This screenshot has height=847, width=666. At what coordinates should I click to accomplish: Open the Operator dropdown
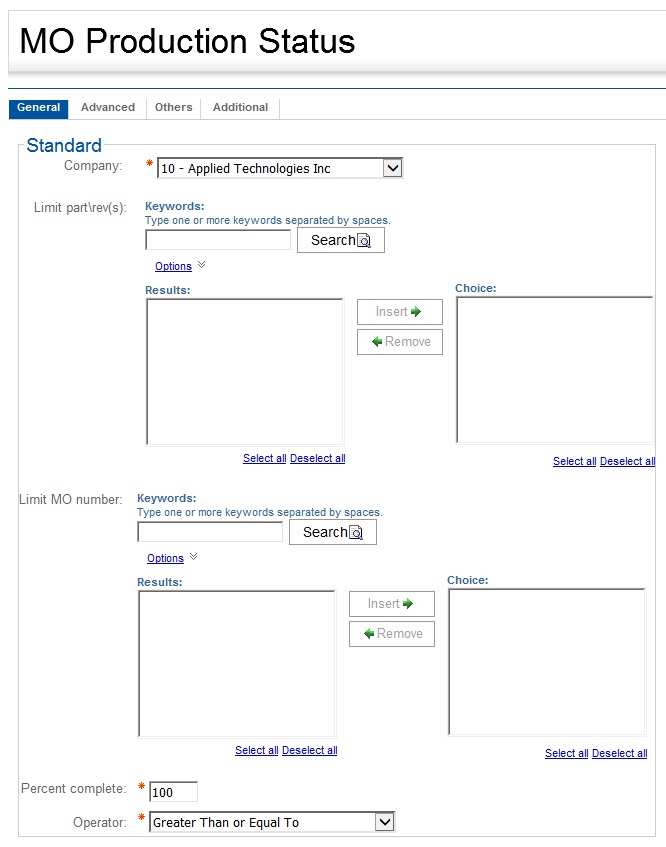click(385, 822)
